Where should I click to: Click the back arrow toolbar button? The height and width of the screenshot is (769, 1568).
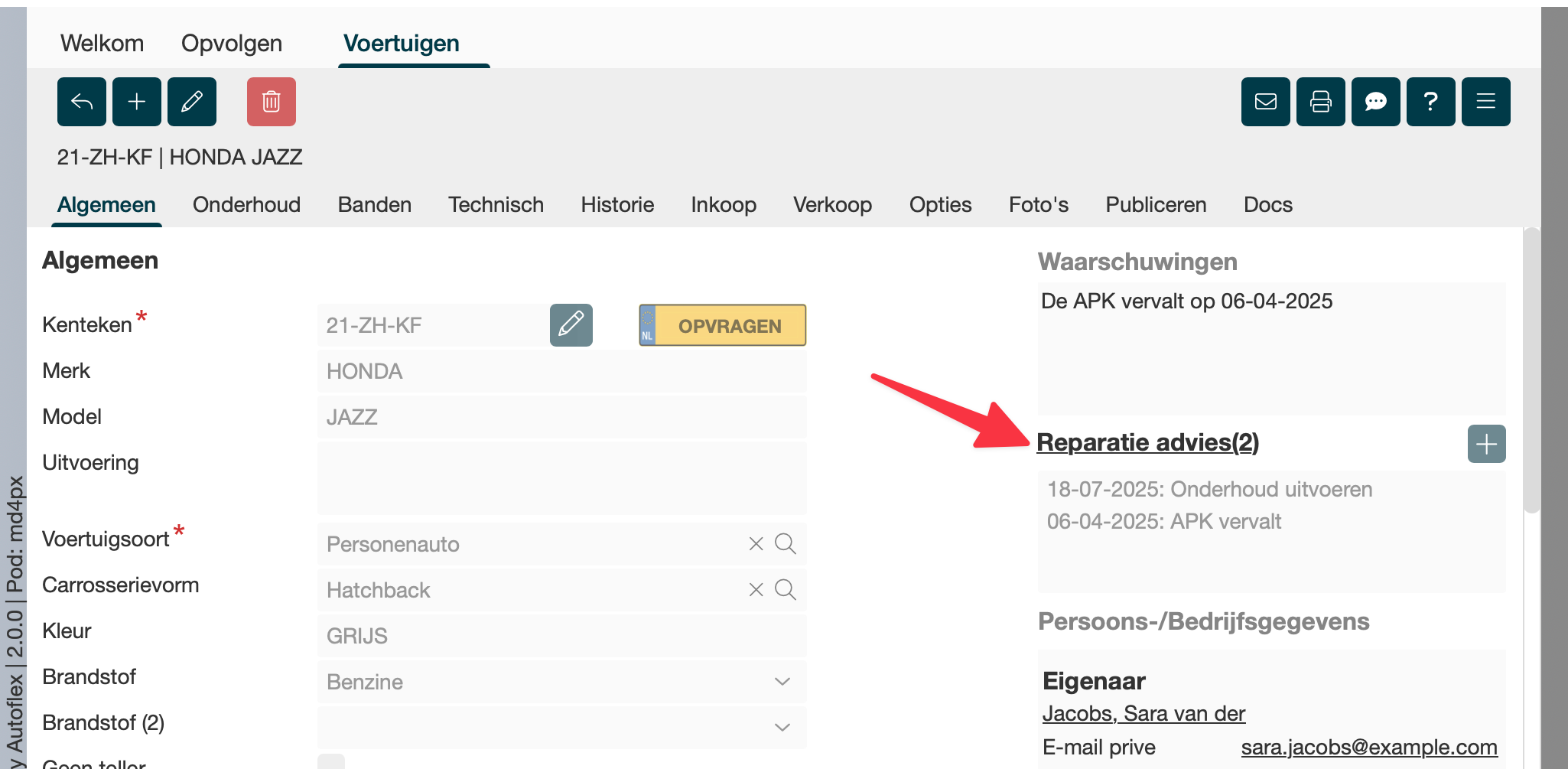click(x=82, y=102)
